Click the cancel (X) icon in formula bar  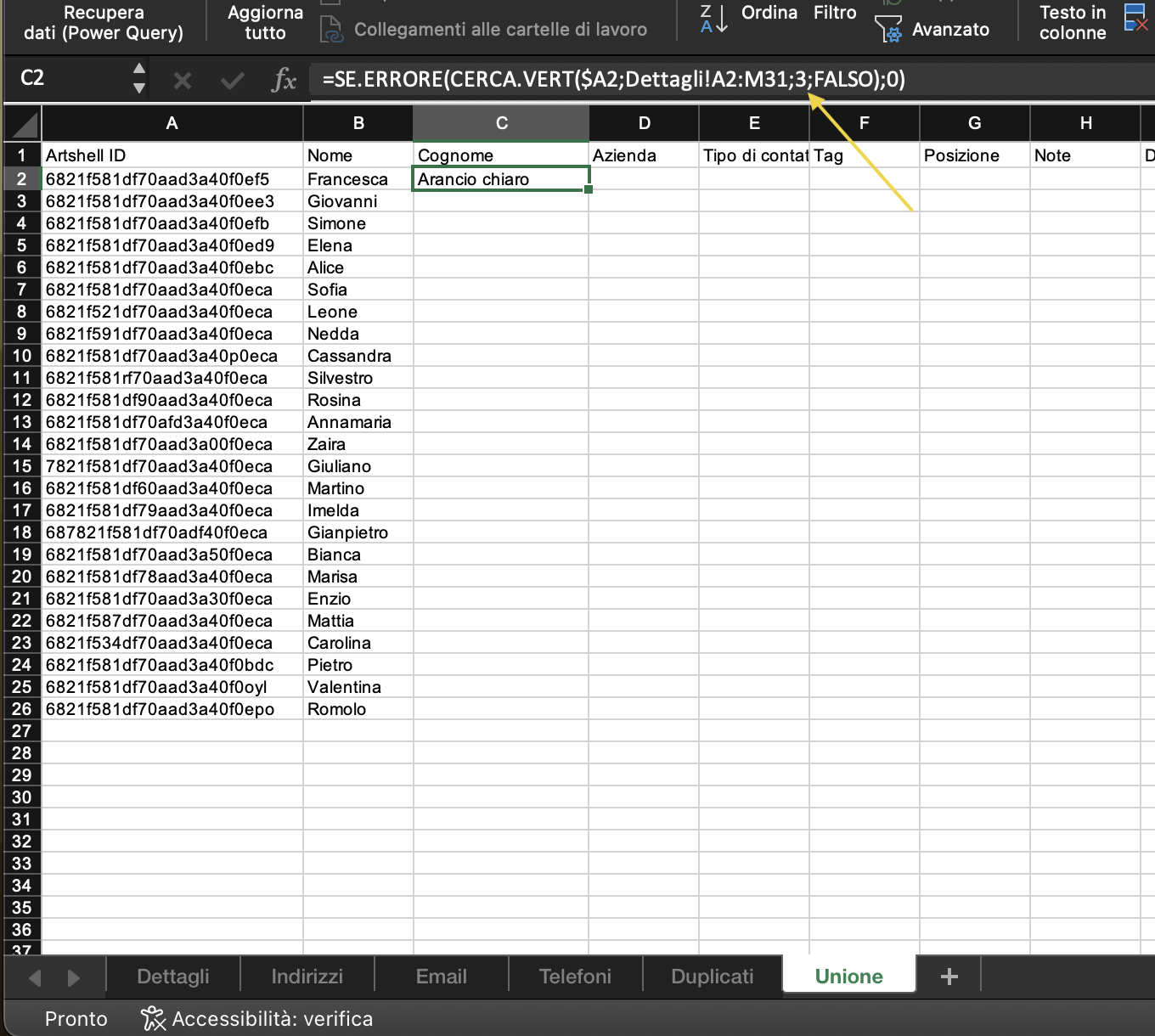(x=182, y=81)
